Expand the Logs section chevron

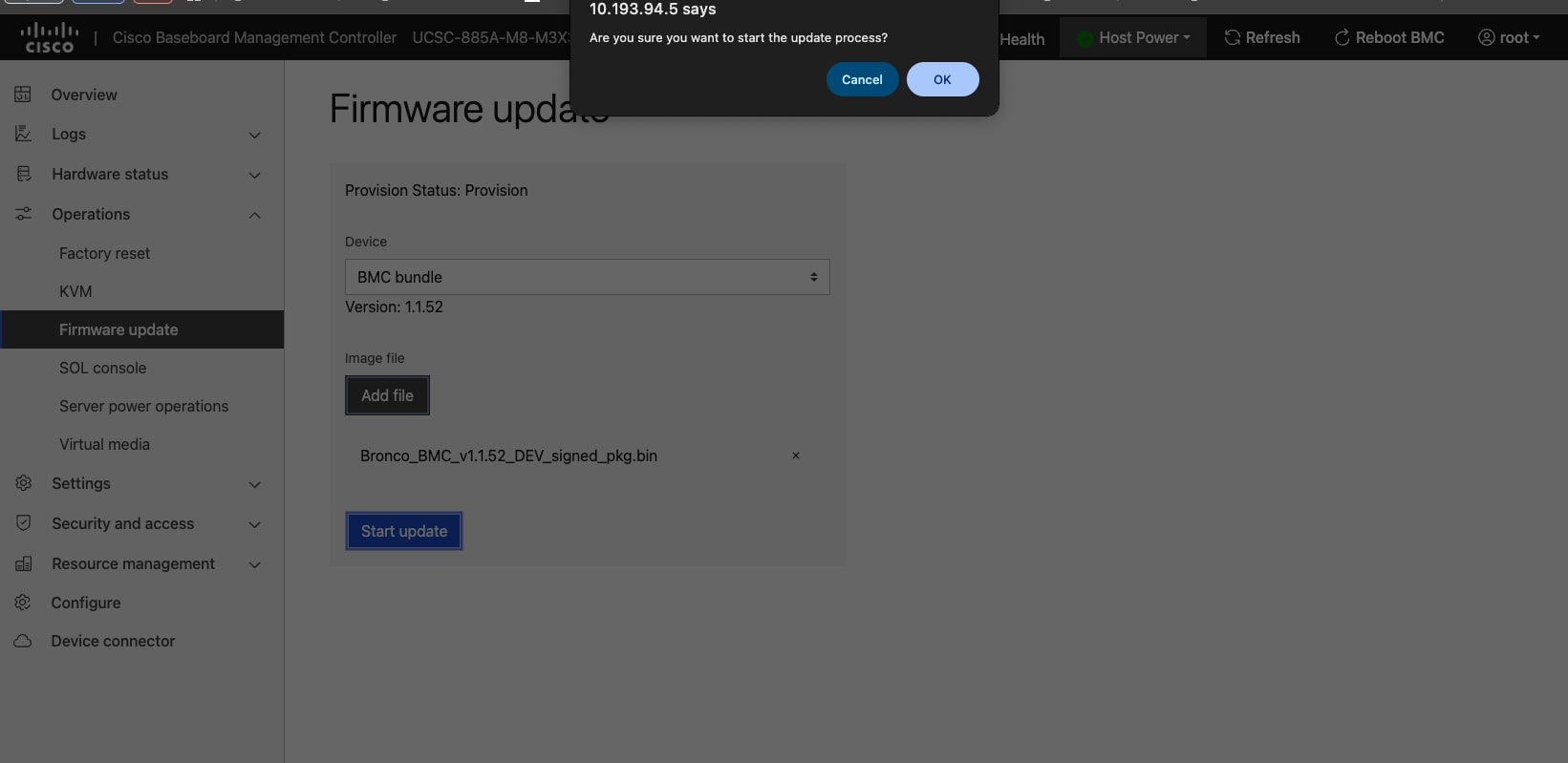[x=255, y=135]
